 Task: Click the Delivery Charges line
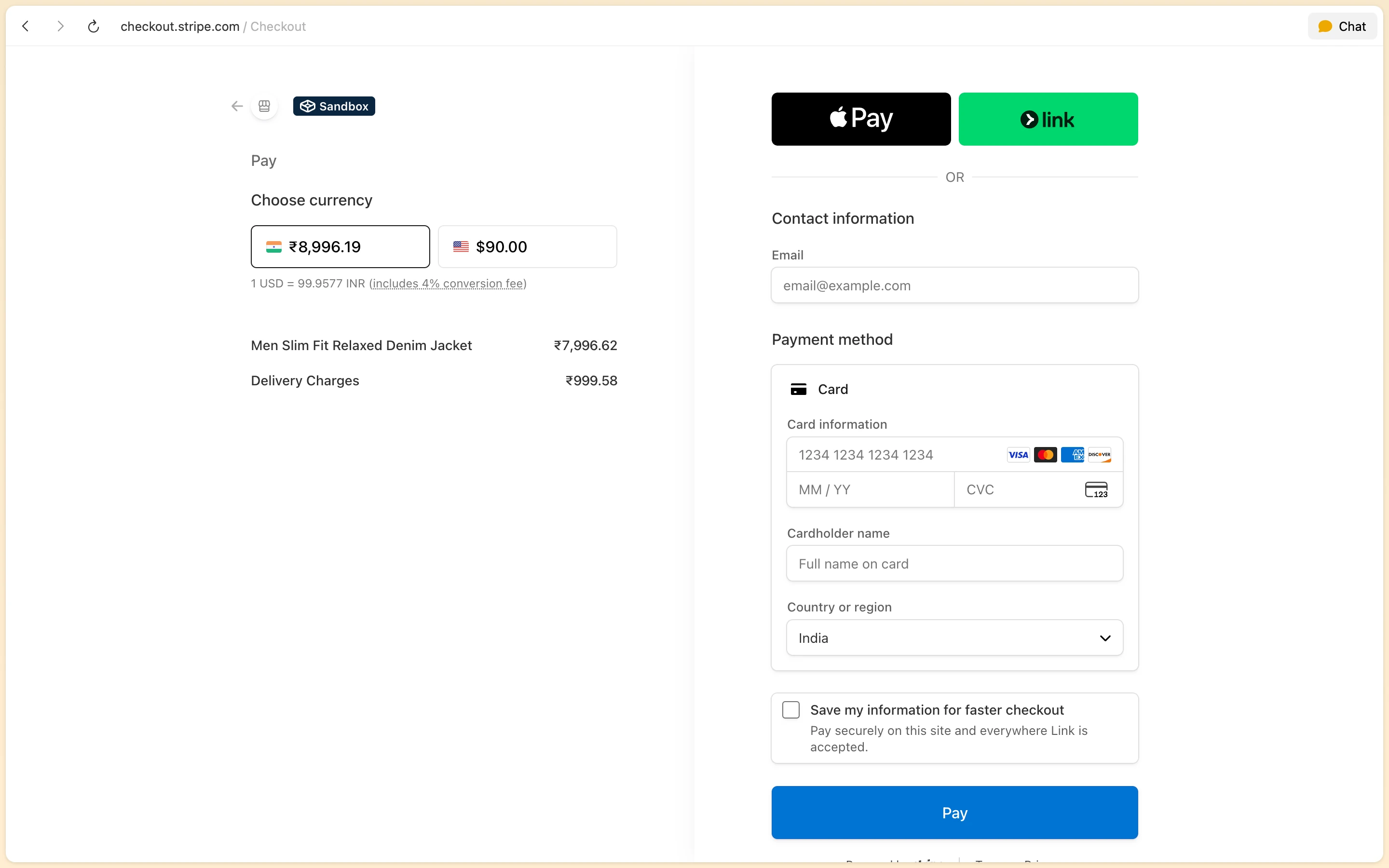coord(305,380)
